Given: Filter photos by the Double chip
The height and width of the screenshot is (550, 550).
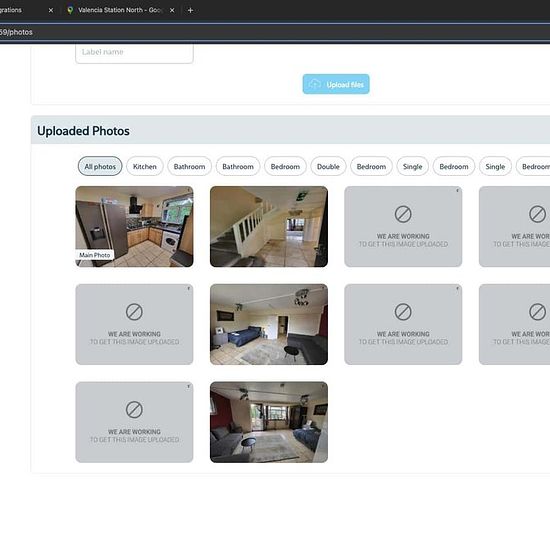Looking at the screenshot, I should point(328,166).
